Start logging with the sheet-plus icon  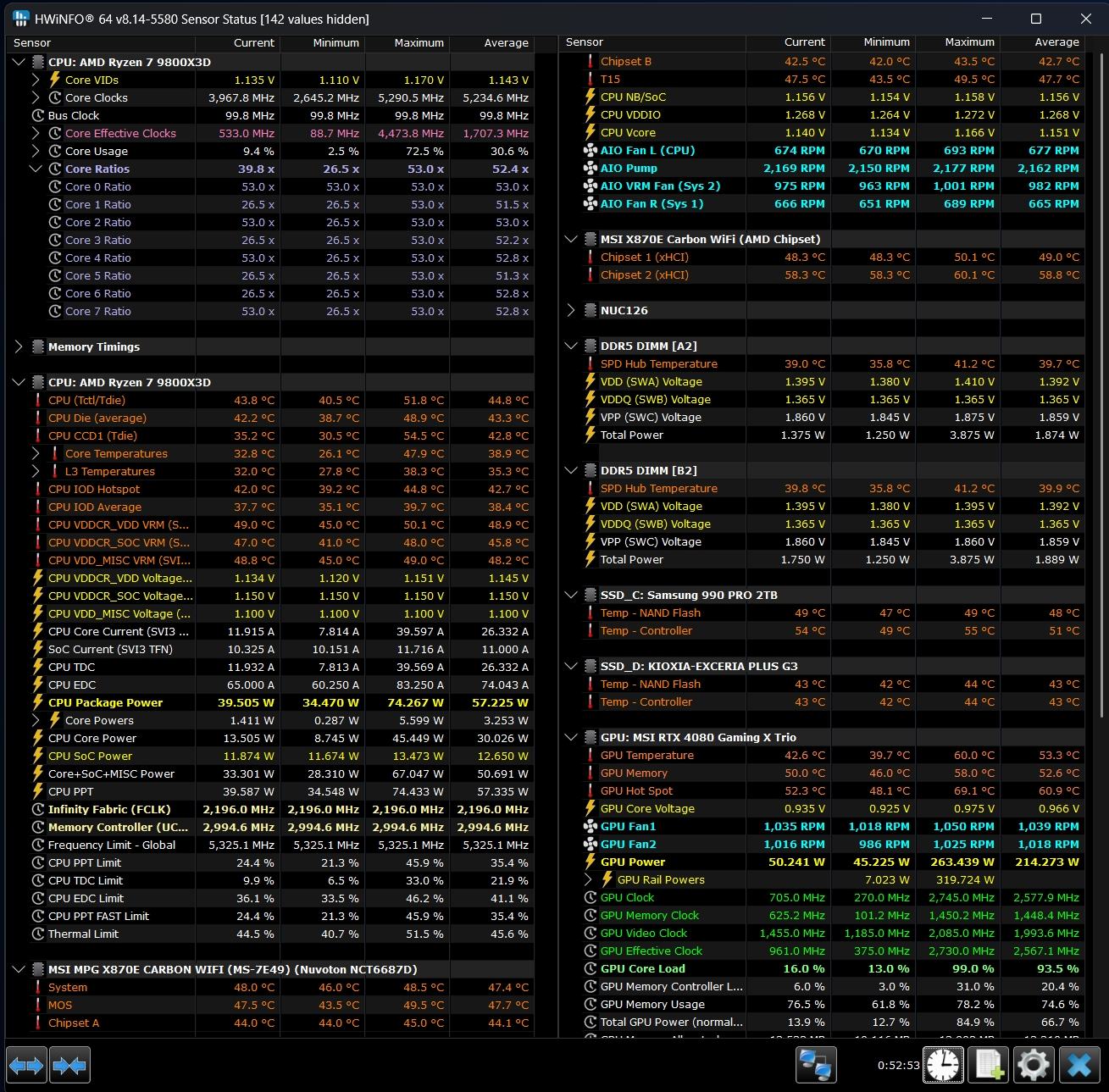point(989,1065)
